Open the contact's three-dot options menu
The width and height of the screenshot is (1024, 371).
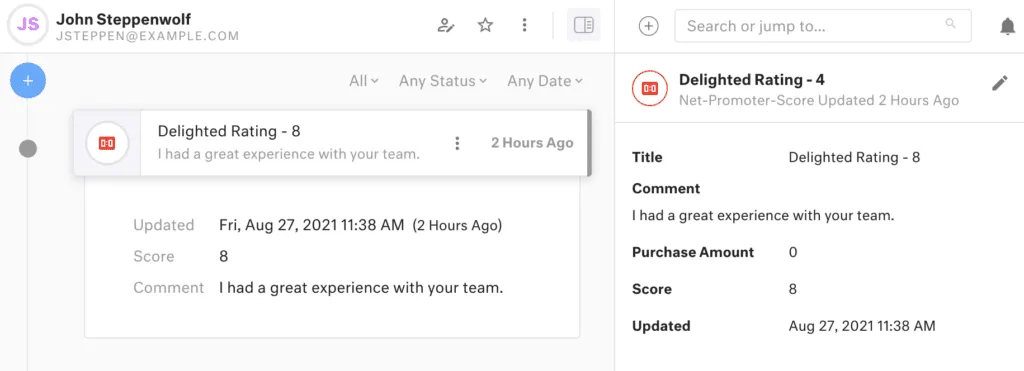(x=524, y=25)
